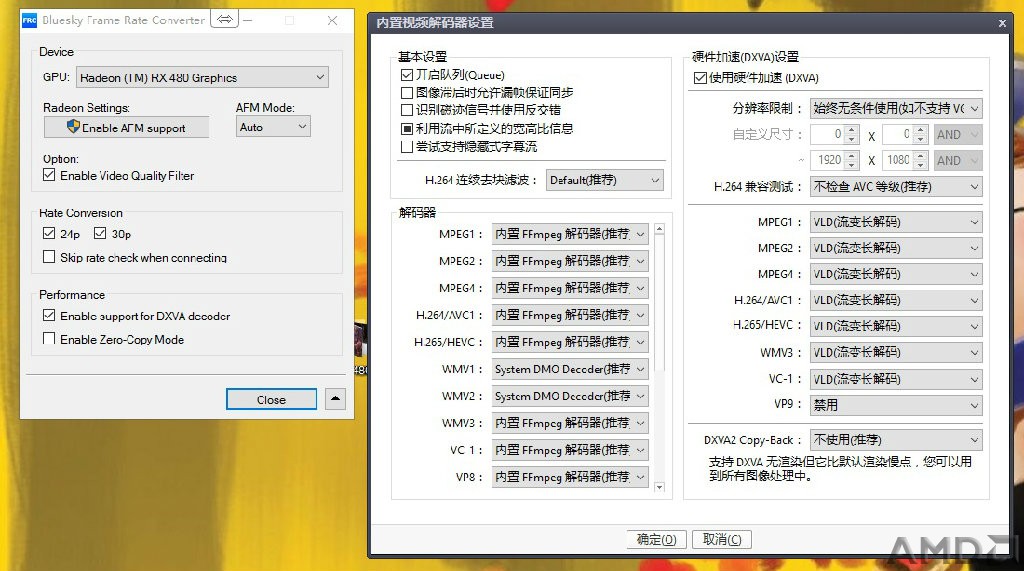This screenshot has height=571, width=1024.
Task: Click the stepper beside the 1080 field
Action: [x=920, y=160]
